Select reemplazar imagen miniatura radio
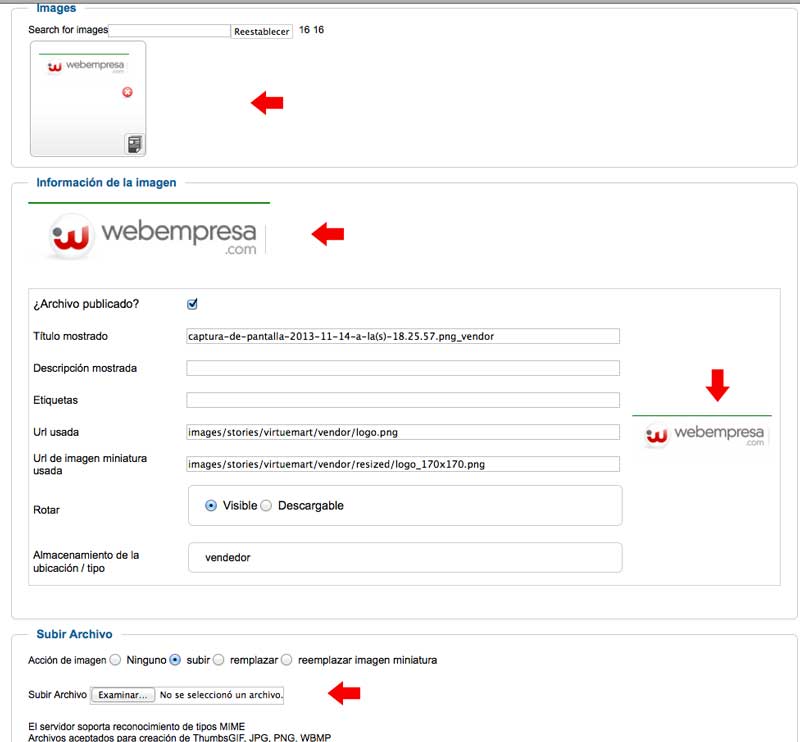Image resolution: width=800 pixels, height=742 pixels. pyautogui.click(x=287, y=660)
